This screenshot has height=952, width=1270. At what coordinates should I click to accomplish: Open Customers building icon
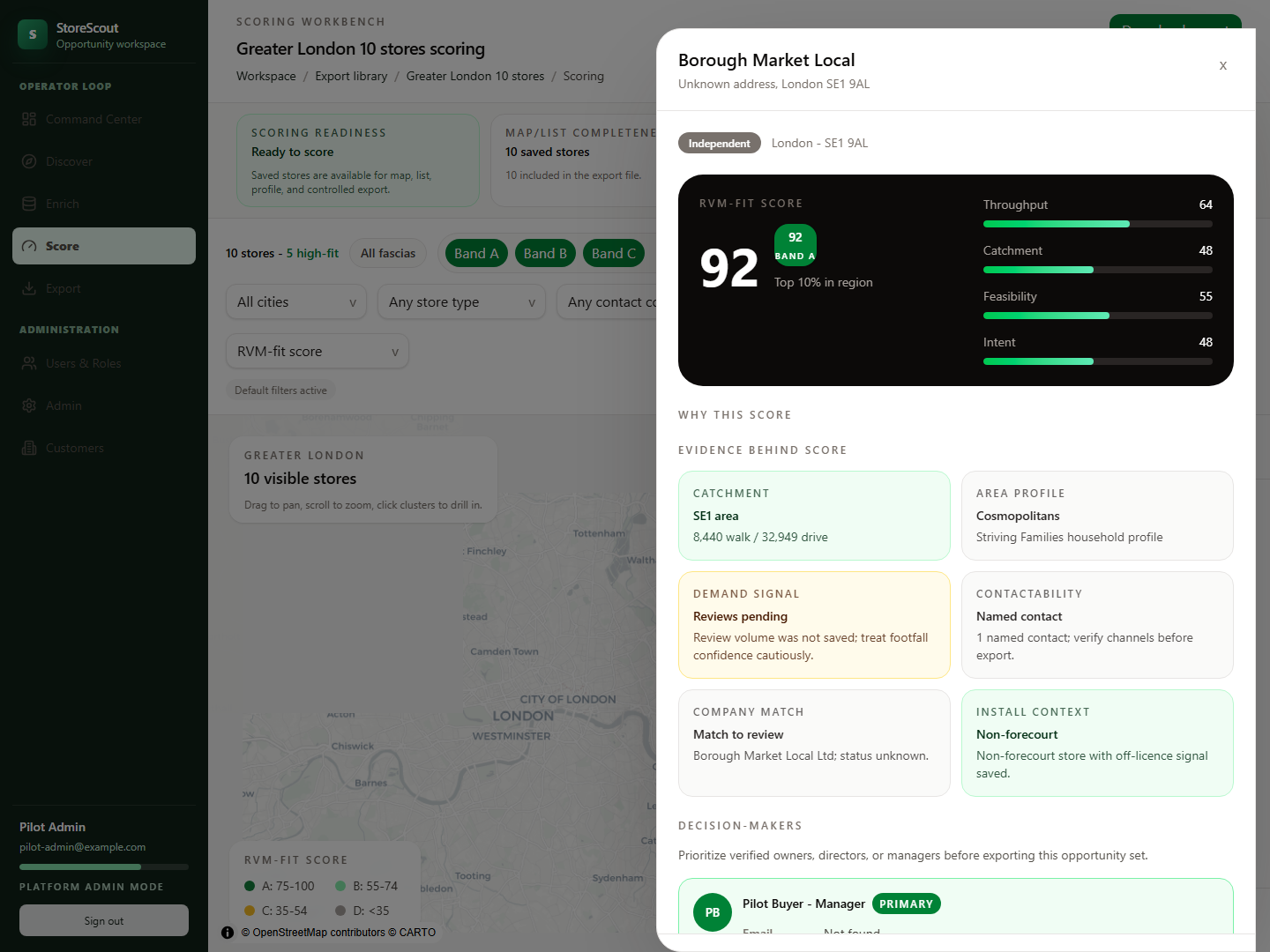coord(29,448)
